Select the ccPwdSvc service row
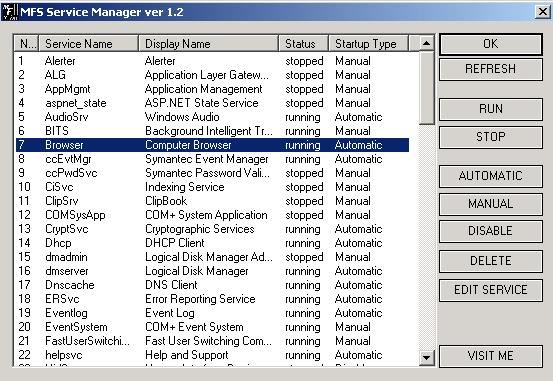Viewport: 553px width, 381px height. pos(212,173)
